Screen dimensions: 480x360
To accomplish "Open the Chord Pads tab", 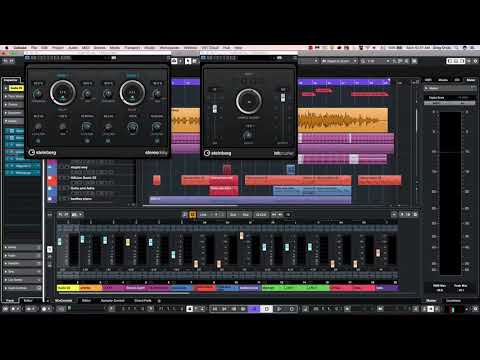I will [x=143, y=301].
